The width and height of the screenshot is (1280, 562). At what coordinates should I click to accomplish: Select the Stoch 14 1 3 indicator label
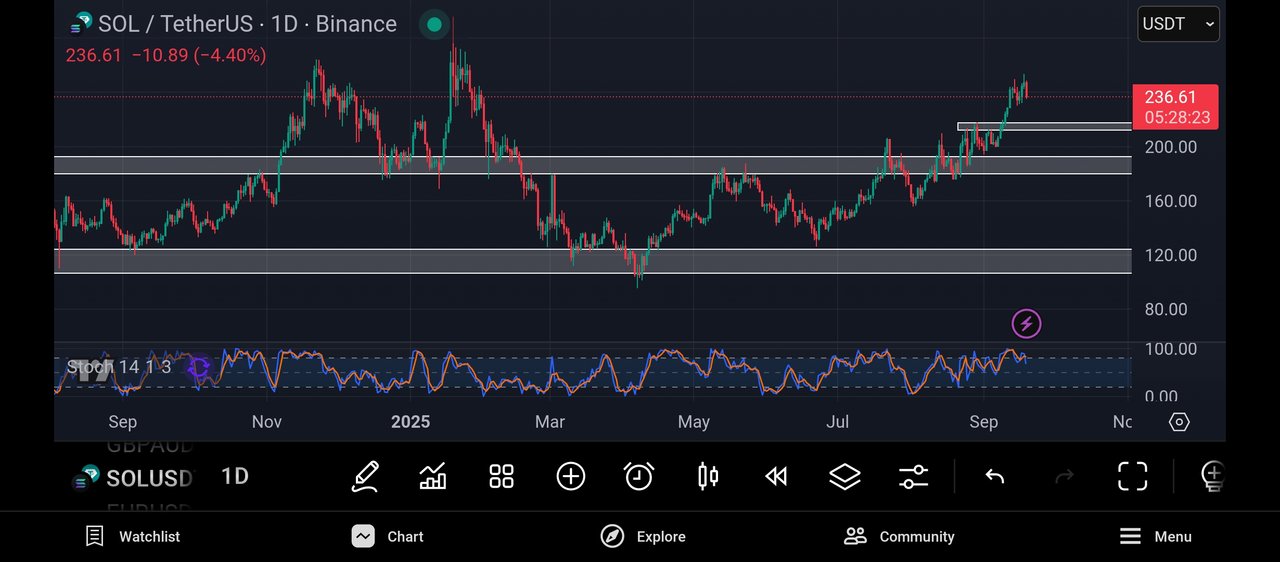(x=118, y=367)
